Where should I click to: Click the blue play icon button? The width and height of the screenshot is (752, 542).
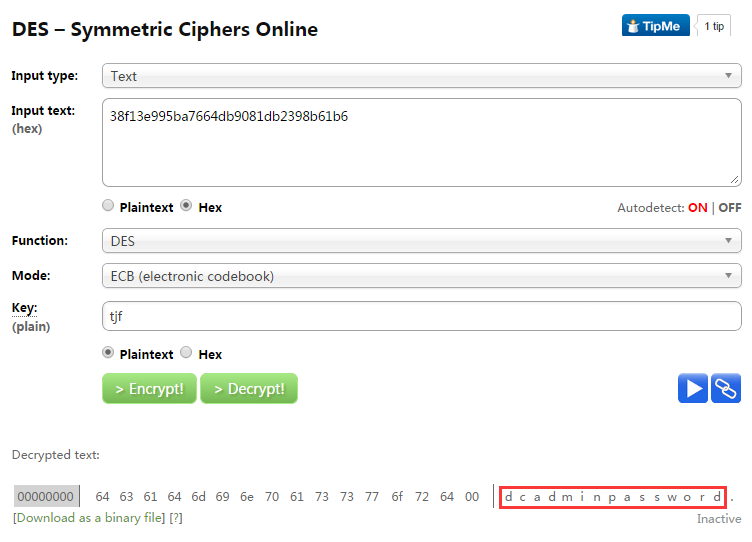click(693, 389)
